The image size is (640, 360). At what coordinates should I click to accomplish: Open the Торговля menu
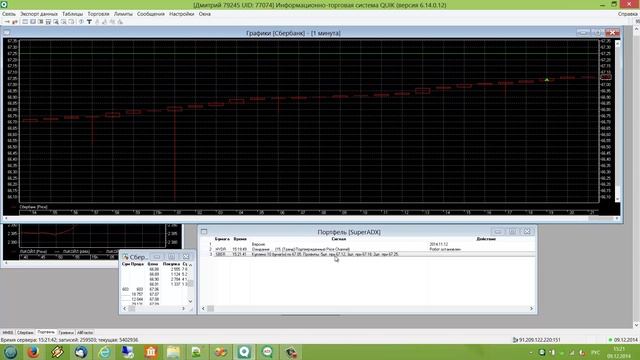tap(98, 14)
